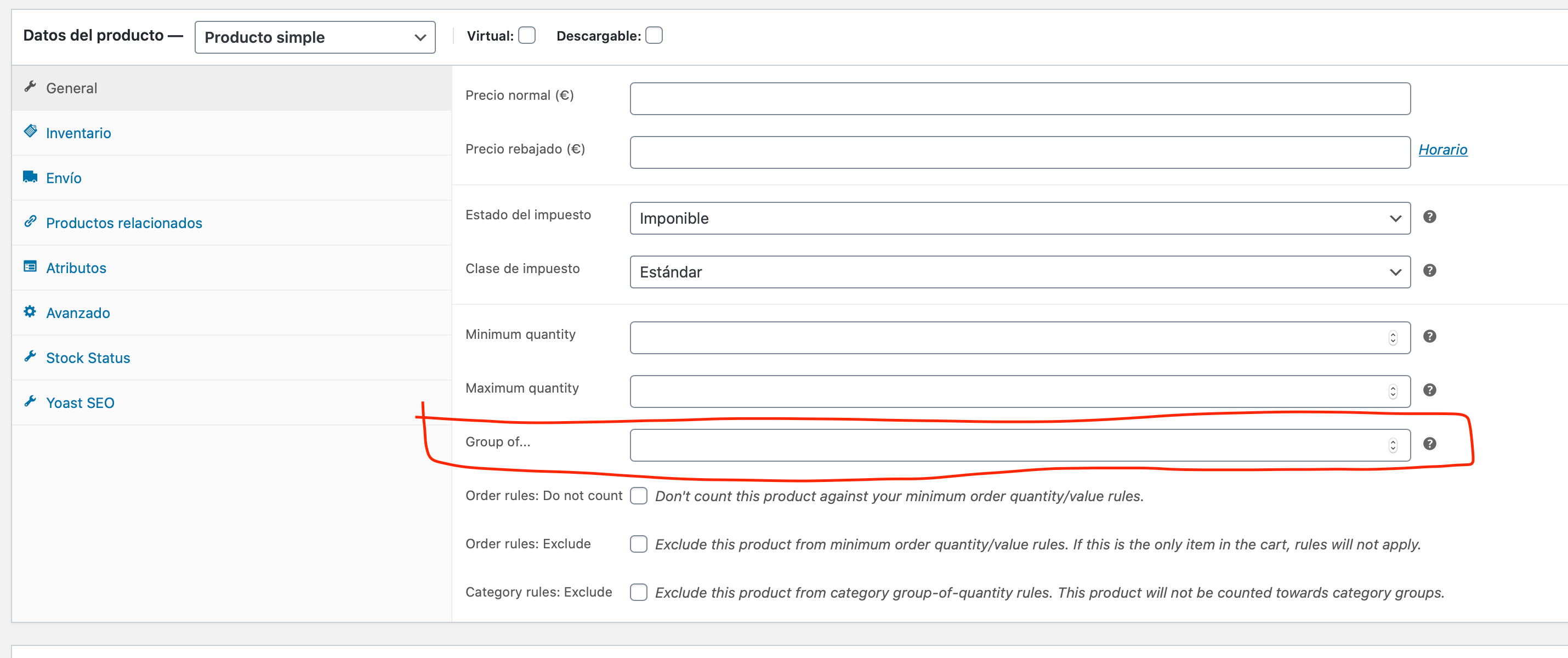Click the Atributos list icon
This screenshot has height=658, width=1568.
pos(30,266)
